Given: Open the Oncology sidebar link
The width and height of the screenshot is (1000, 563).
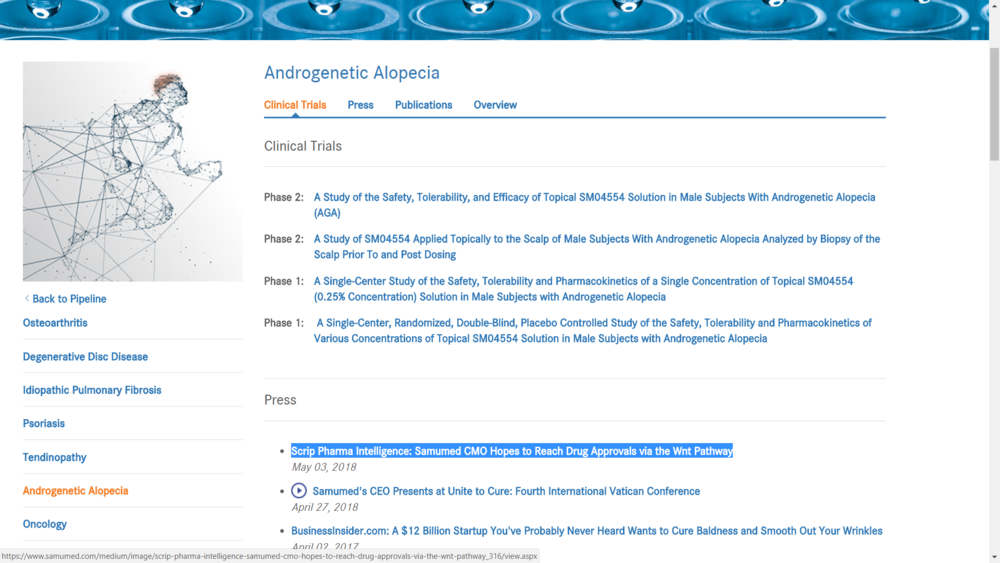Looking at the screenshot, I should coord(45,524).
